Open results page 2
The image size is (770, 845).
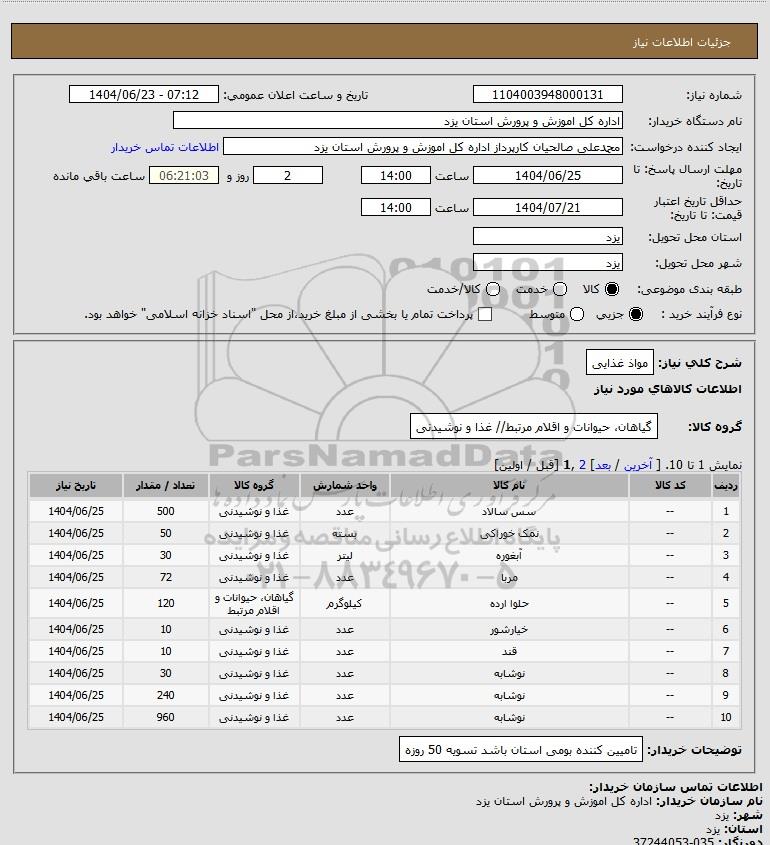tap(582, 465)
